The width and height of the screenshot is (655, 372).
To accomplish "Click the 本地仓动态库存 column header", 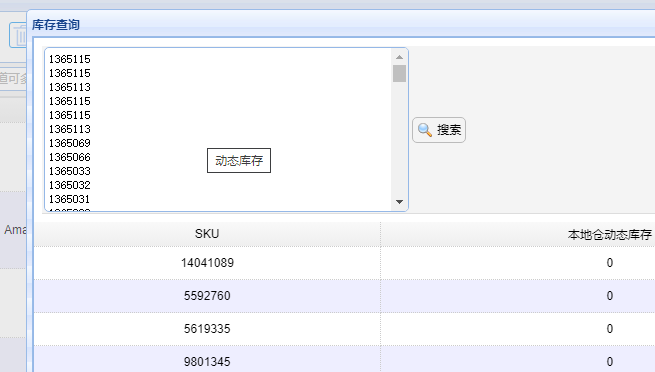I will [x=609, y=235].
